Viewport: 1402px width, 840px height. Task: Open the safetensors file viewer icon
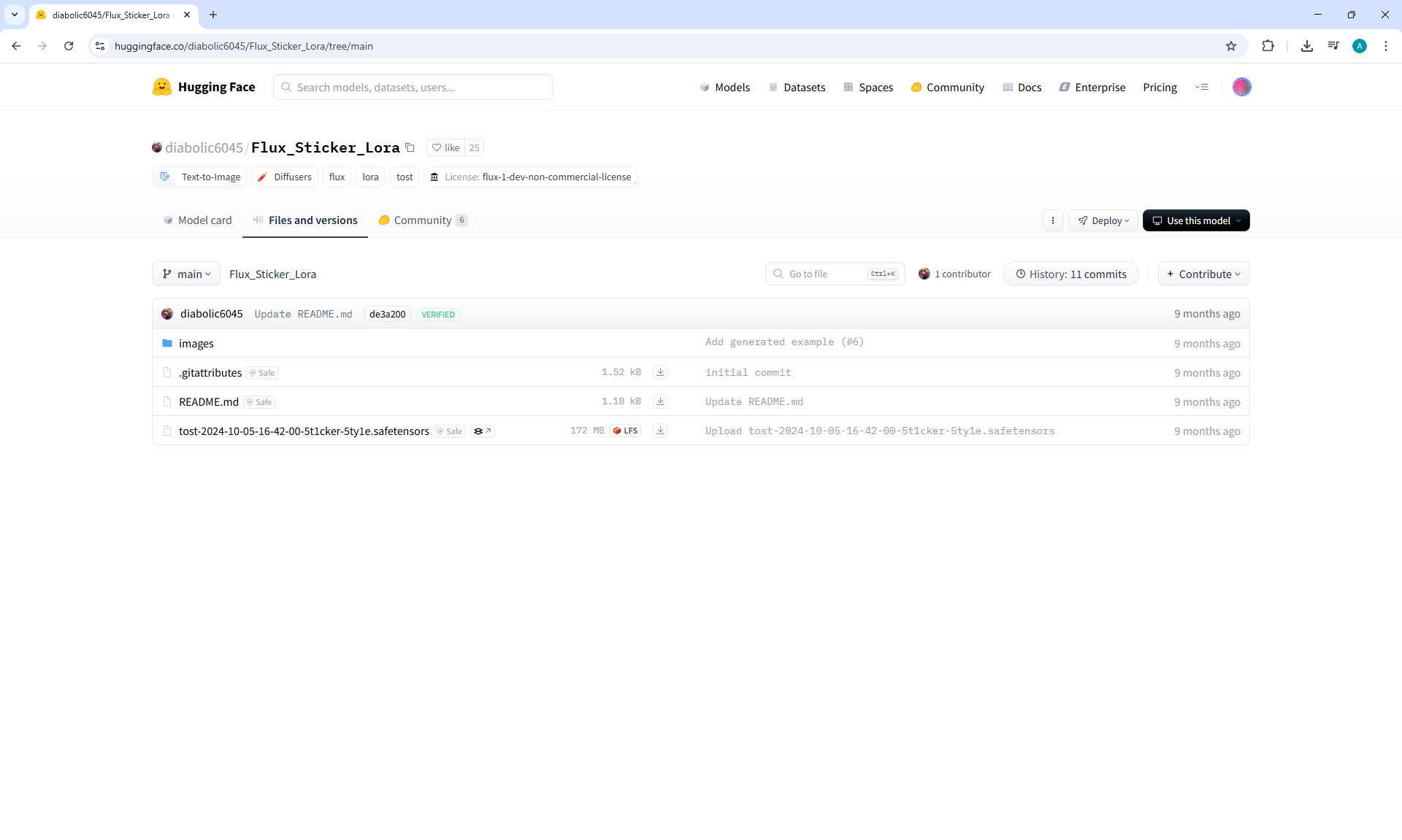(483, 431)
